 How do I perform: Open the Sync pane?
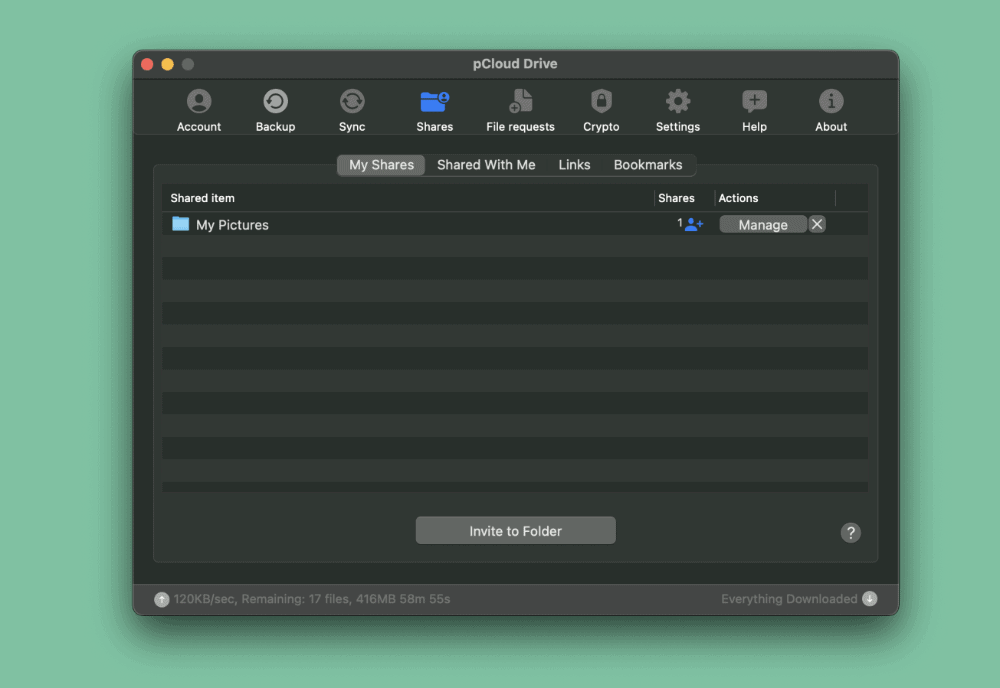352,110
